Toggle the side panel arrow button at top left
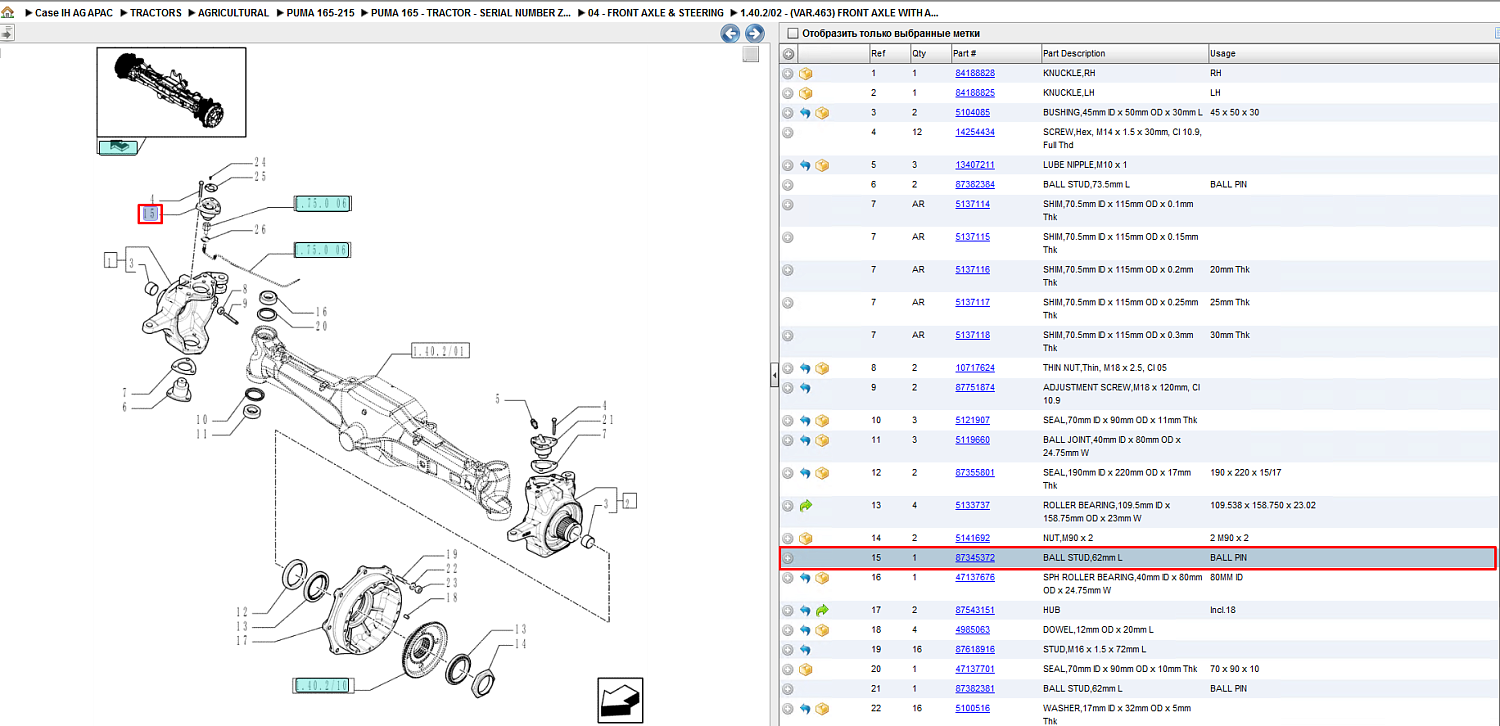Viewport: 1500px width, 726px height. 6,33
